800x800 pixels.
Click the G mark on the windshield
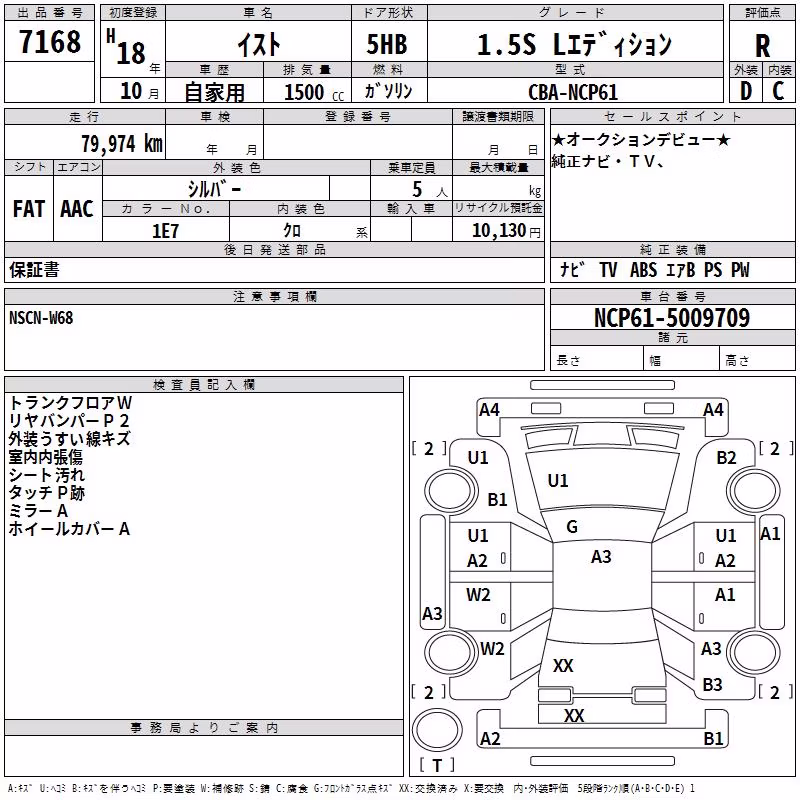tap(572, 527)
